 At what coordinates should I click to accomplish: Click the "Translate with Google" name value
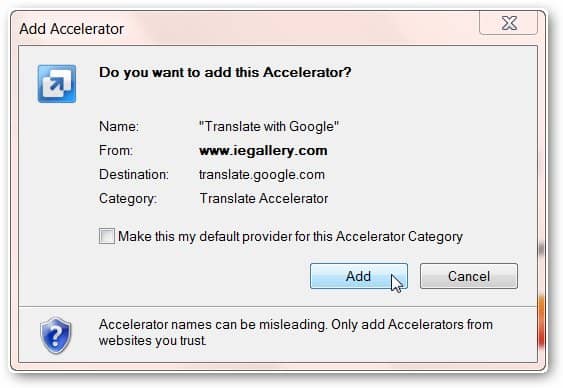tap(269, 126)
